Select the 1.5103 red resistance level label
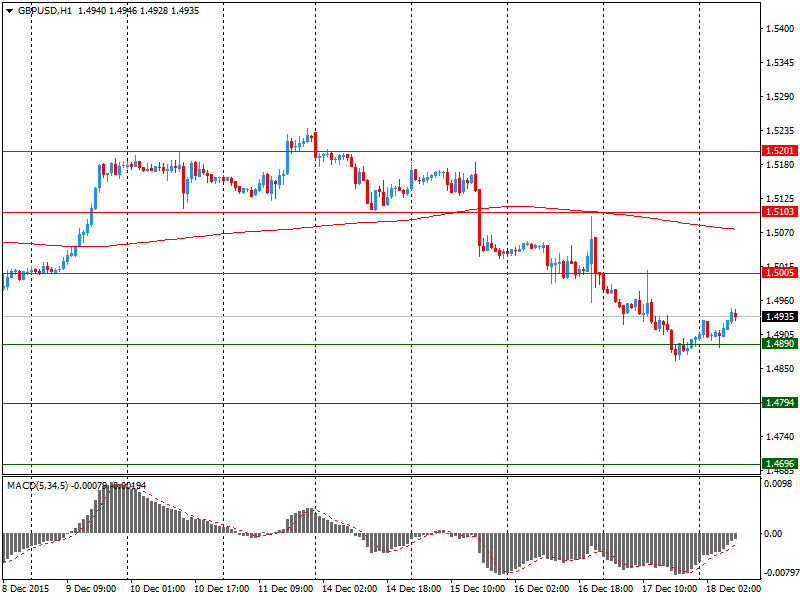Screen dimensions: 800x600 pos(780,212)
